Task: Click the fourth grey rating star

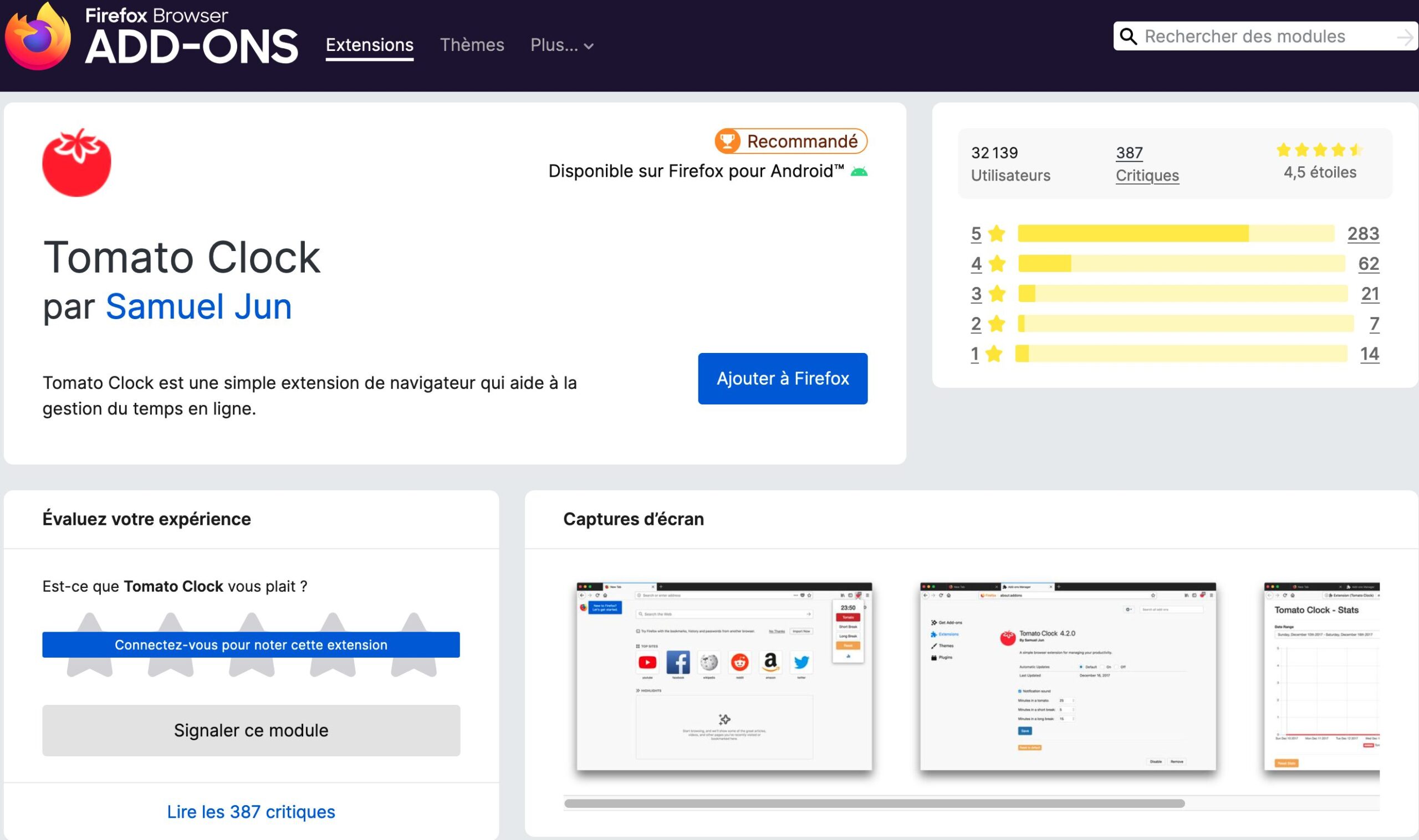Action: click(333, 645)
